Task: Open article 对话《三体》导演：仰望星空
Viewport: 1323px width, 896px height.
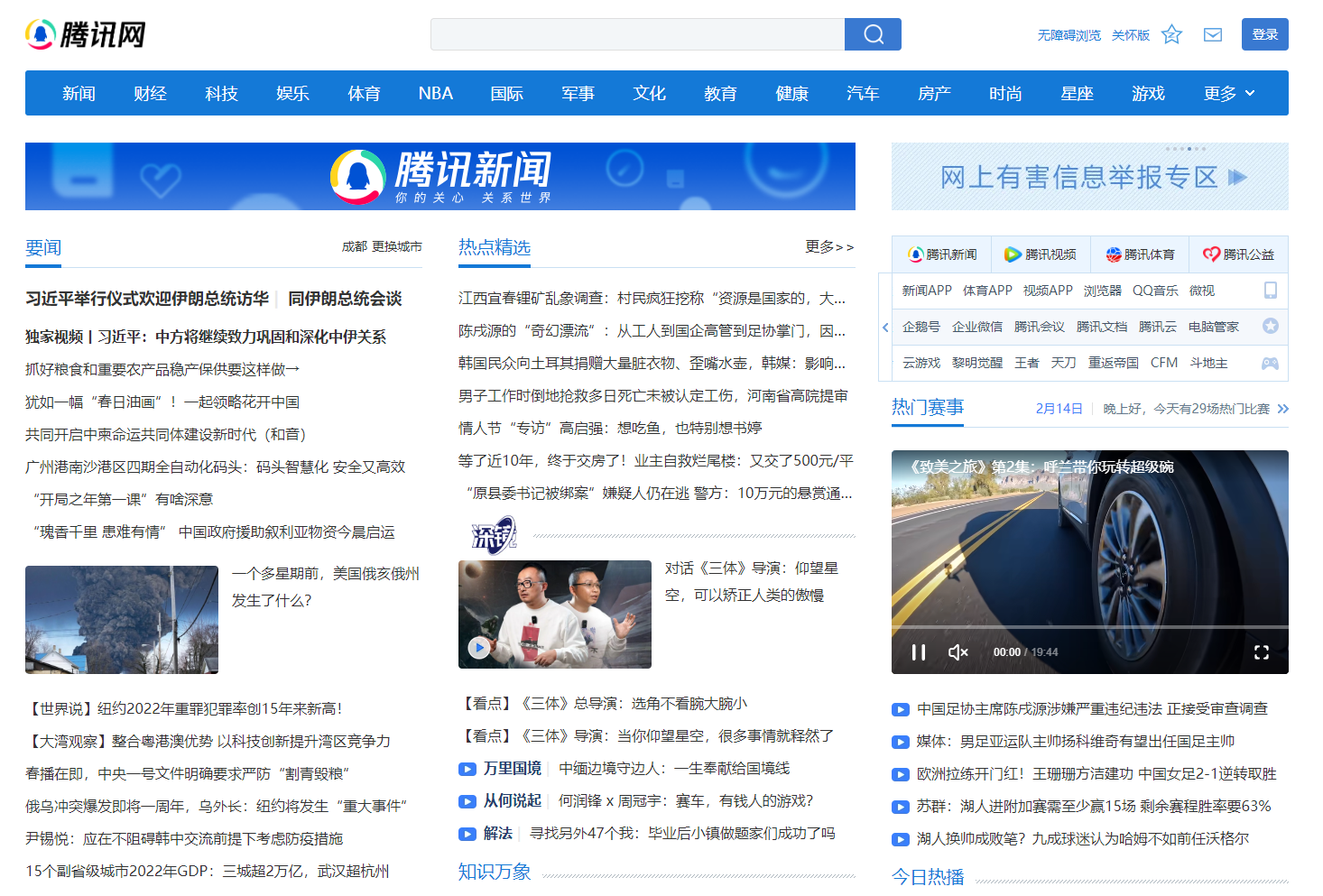Action: pyautogui.click(x=752, y=581)
